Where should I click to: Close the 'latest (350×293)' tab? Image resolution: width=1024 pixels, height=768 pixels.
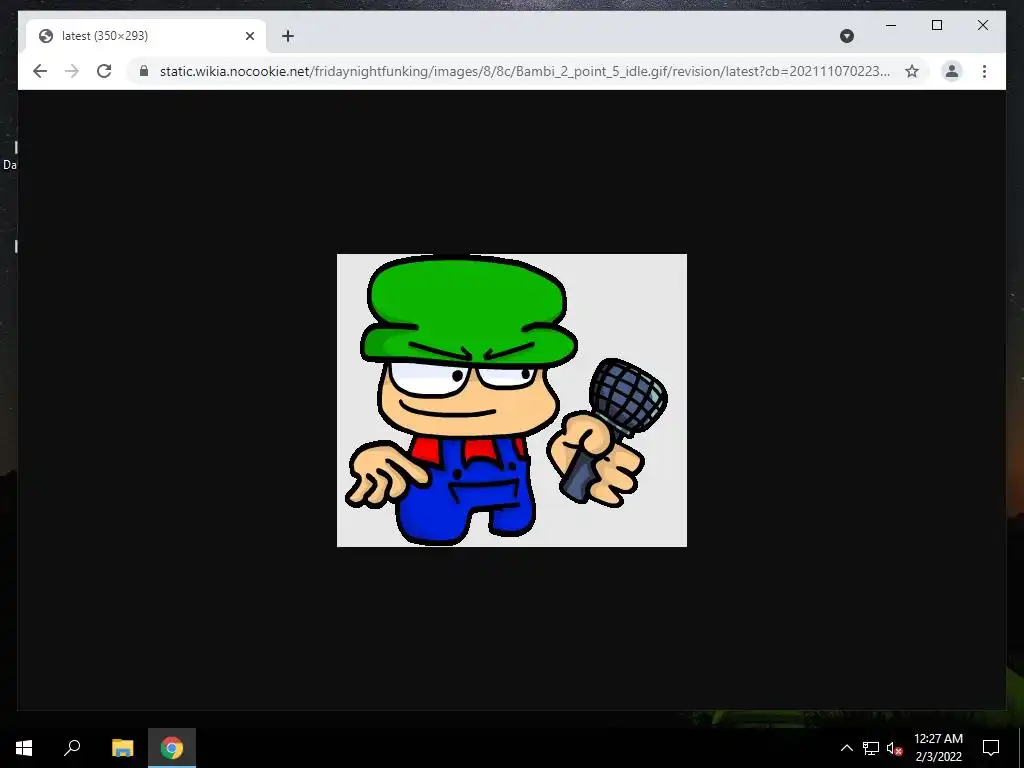click(x=249, y=36)
